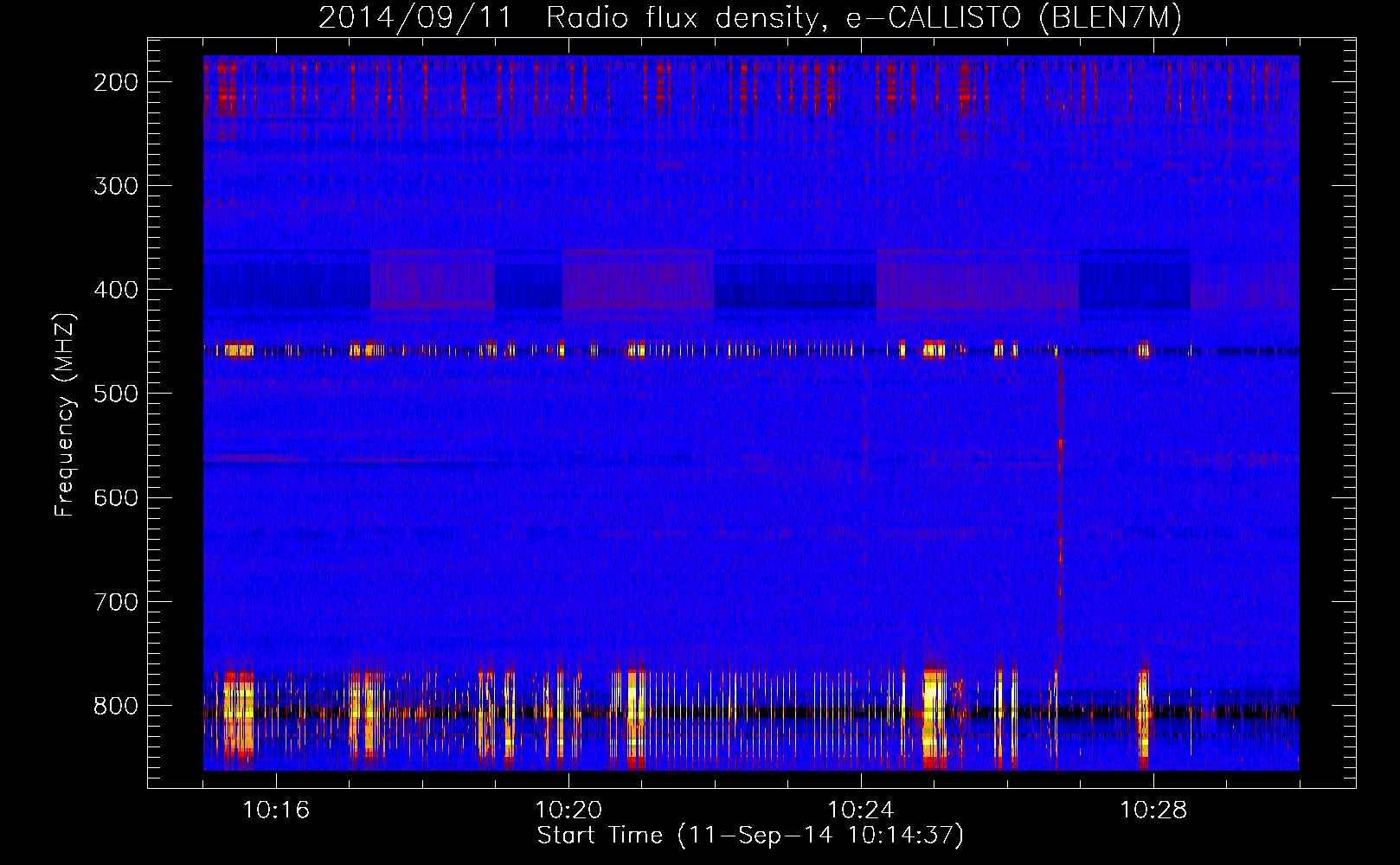1400x865 pixels.
Task: Click the "Start Time (11-Sep-14 10:14:37)" label
Action: (750, 836)
